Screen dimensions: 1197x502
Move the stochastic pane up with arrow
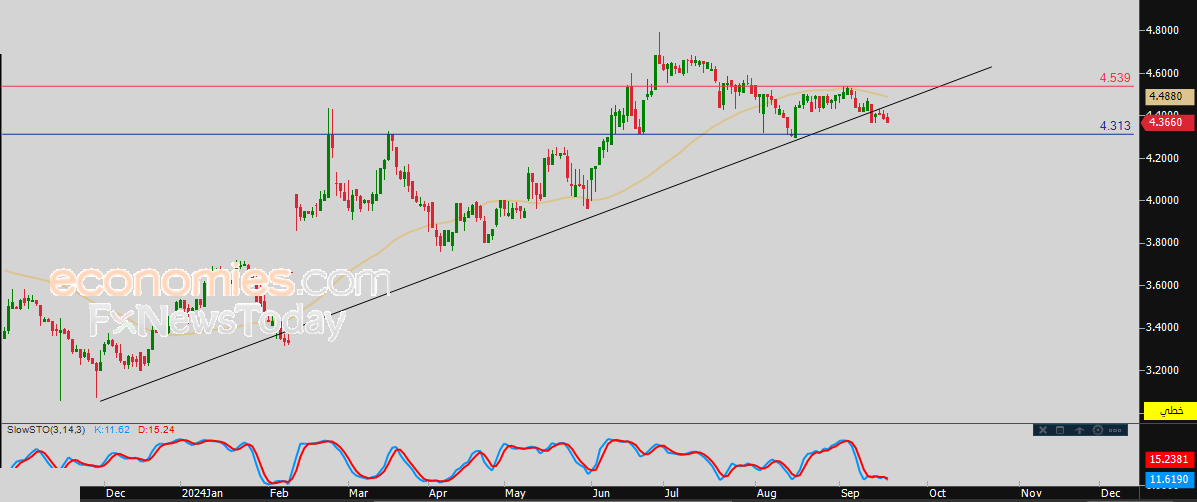pyautogui.click(x=1079, y=430)
